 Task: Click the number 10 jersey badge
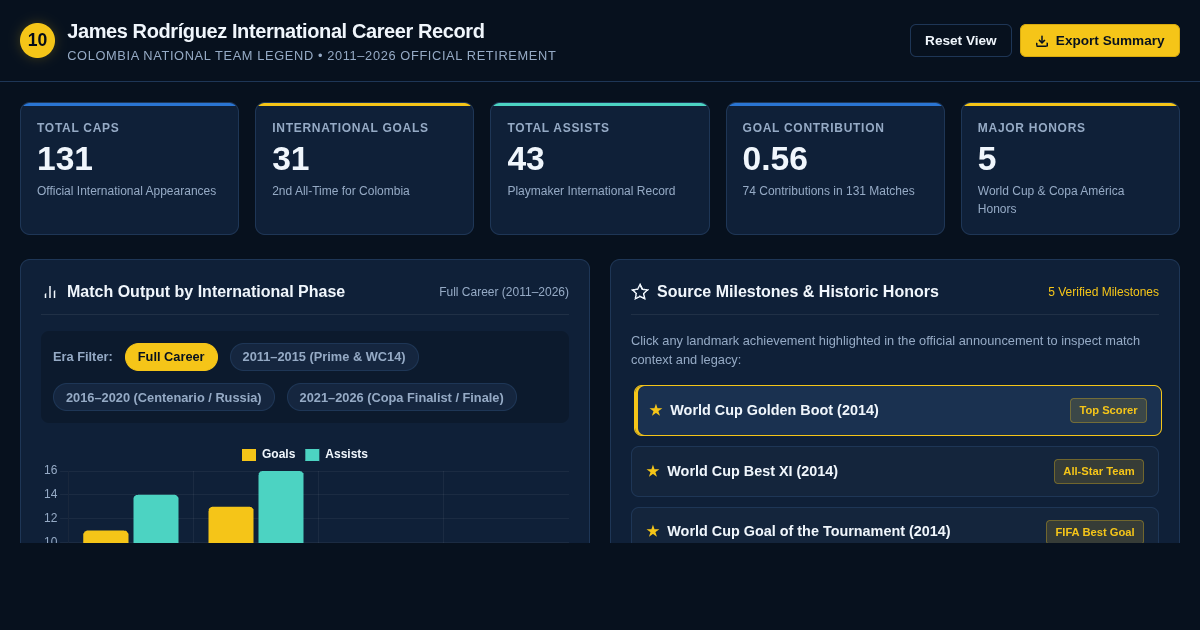(x=37, y=40)
